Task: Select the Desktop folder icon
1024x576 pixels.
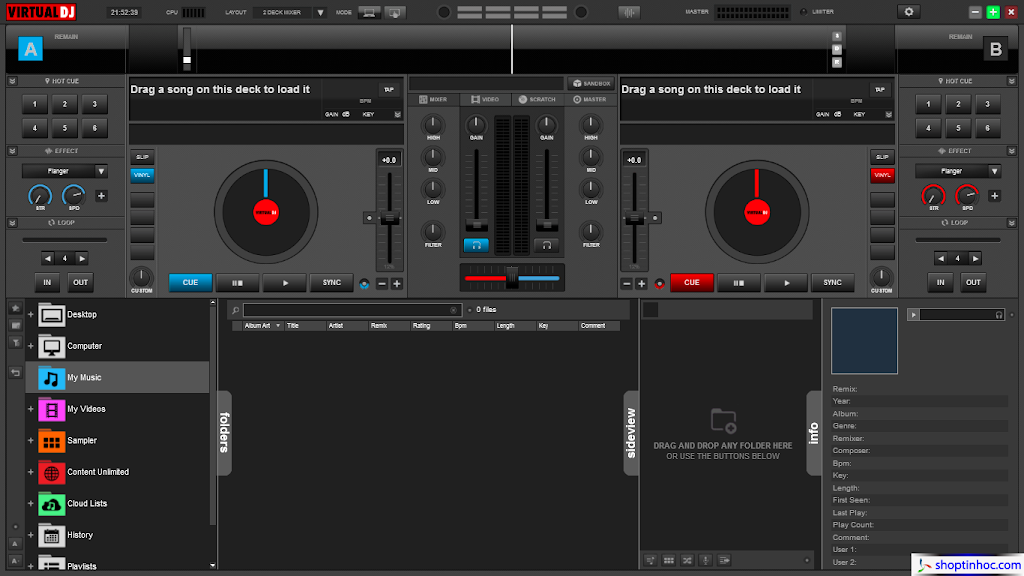Action: pyautogui.click(x=52, y=315)
